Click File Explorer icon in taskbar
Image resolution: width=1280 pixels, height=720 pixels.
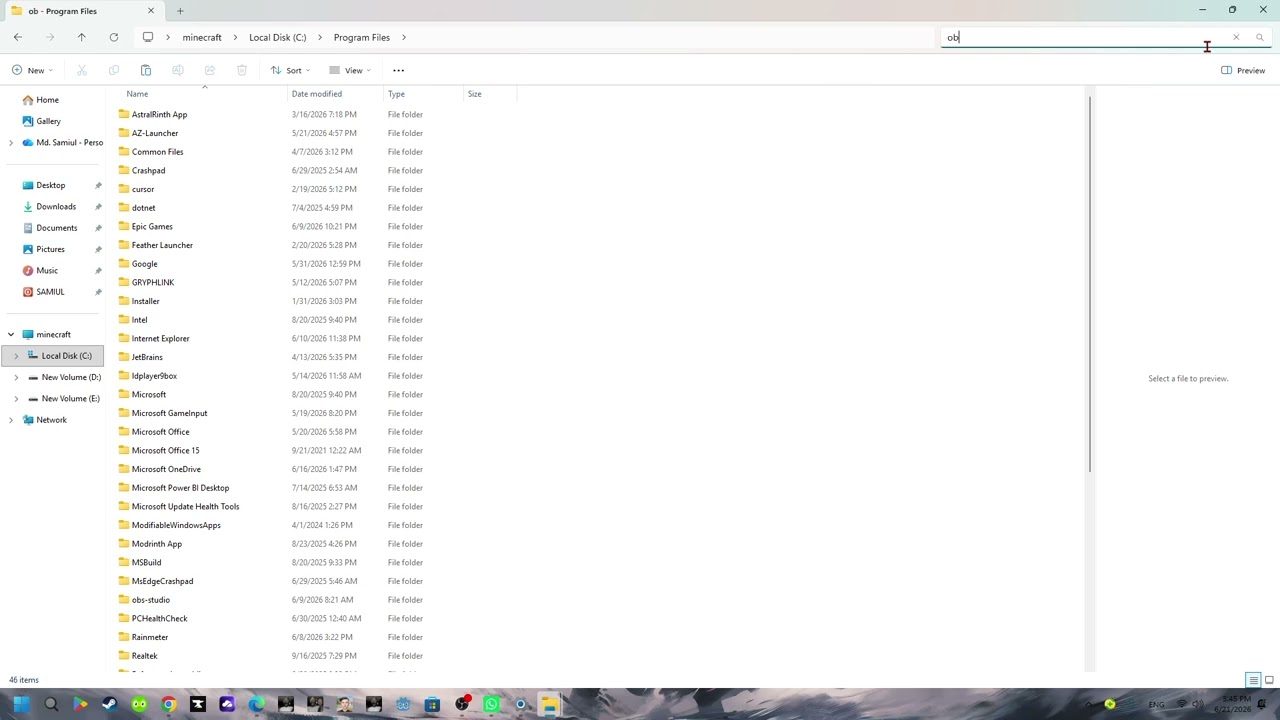pos(550,704)
